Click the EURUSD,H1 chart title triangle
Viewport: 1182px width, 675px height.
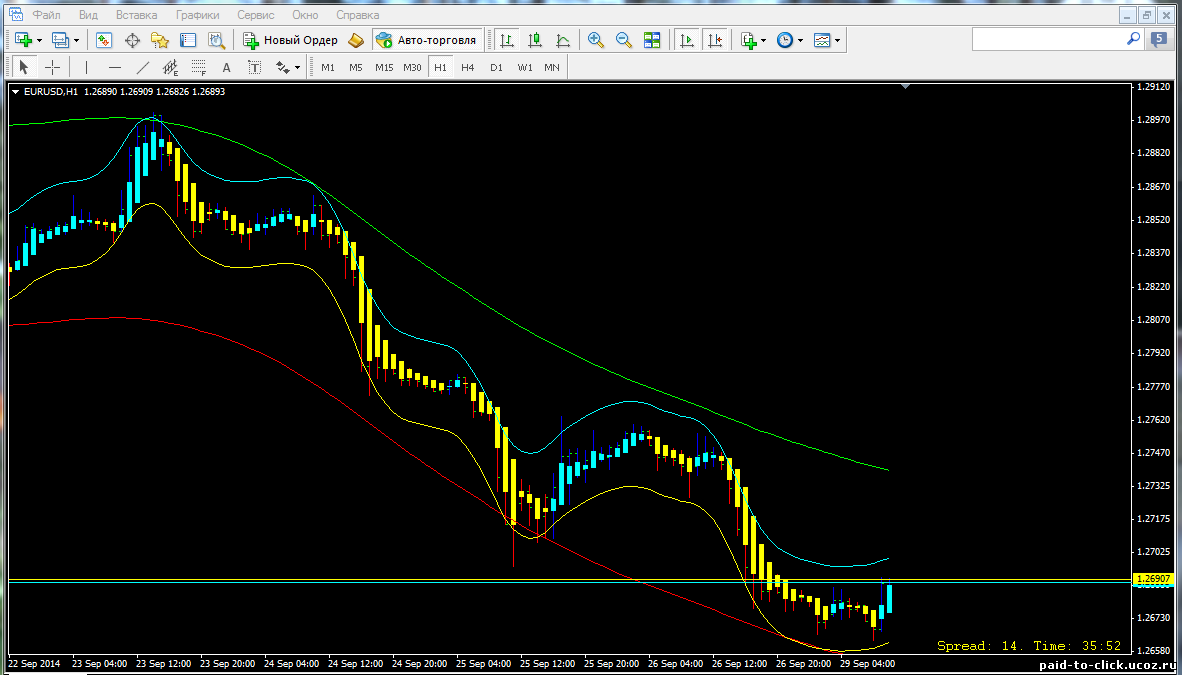(x=15, y=92)
